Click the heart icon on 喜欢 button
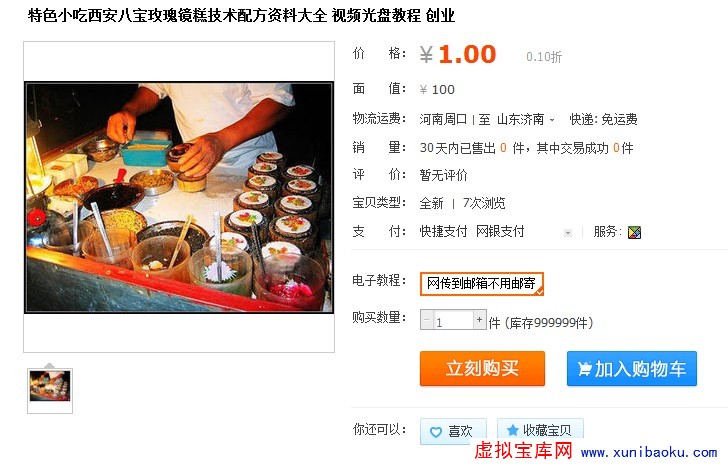Viewport: 728px width, 469px height. pos(436,432)
